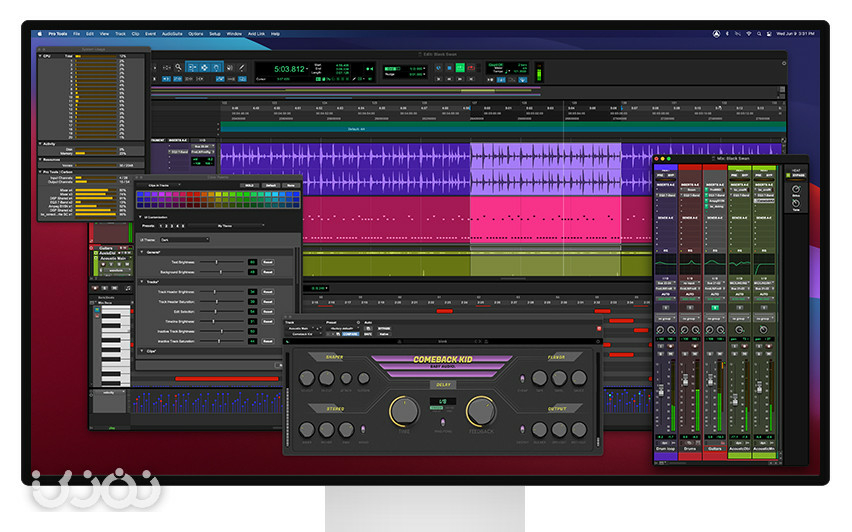Open the AudioSuite menu

pyautogui.click(x=172, y=34)
